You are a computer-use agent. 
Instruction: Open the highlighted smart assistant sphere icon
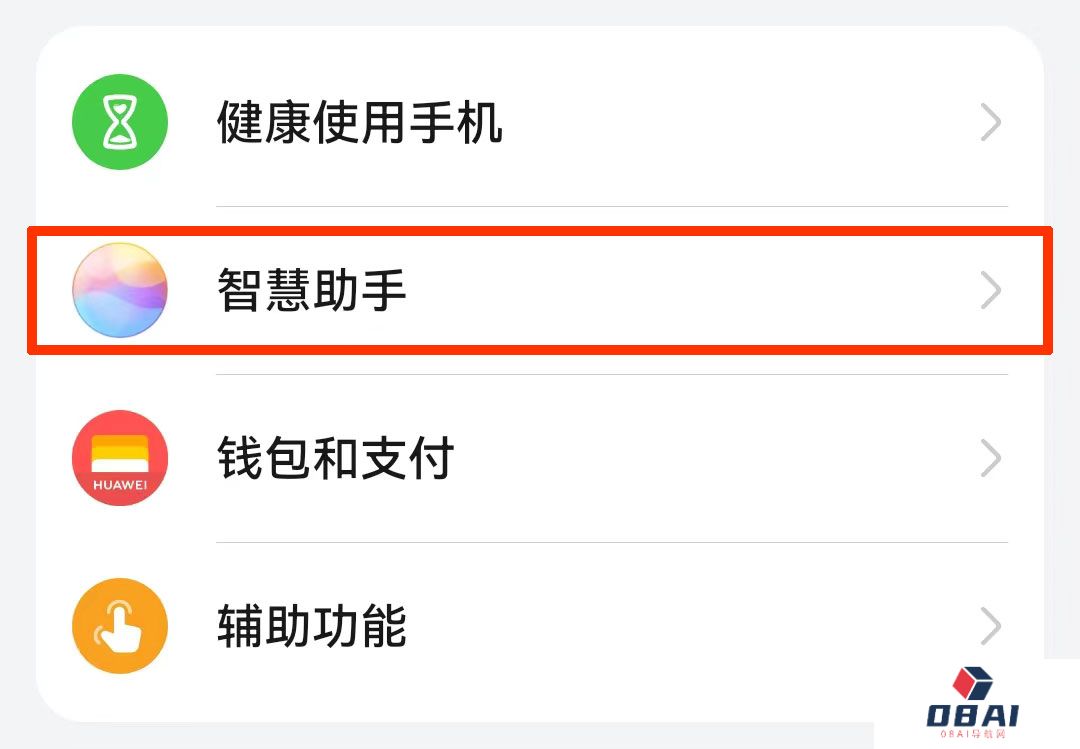(120, 290)
